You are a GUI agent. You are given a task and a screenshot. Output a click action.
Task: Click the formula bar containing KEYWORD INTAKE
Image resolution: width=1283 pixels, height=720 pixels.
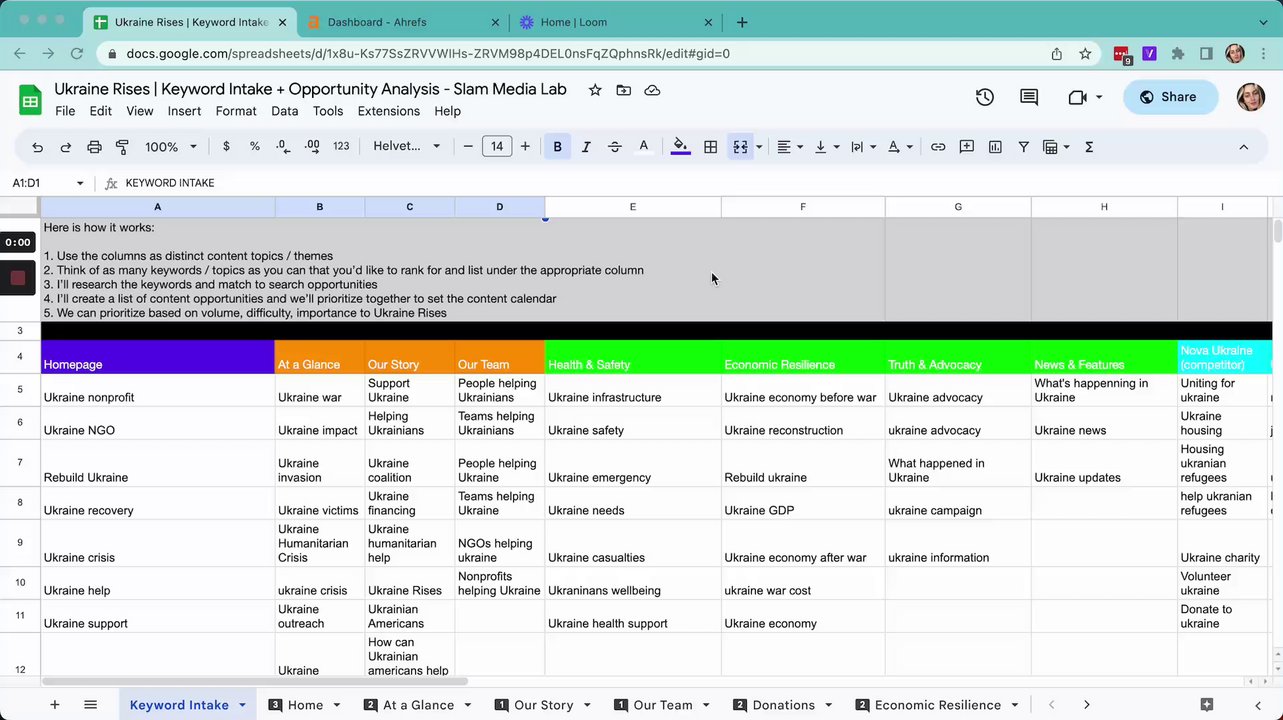(x=700, y=183)
